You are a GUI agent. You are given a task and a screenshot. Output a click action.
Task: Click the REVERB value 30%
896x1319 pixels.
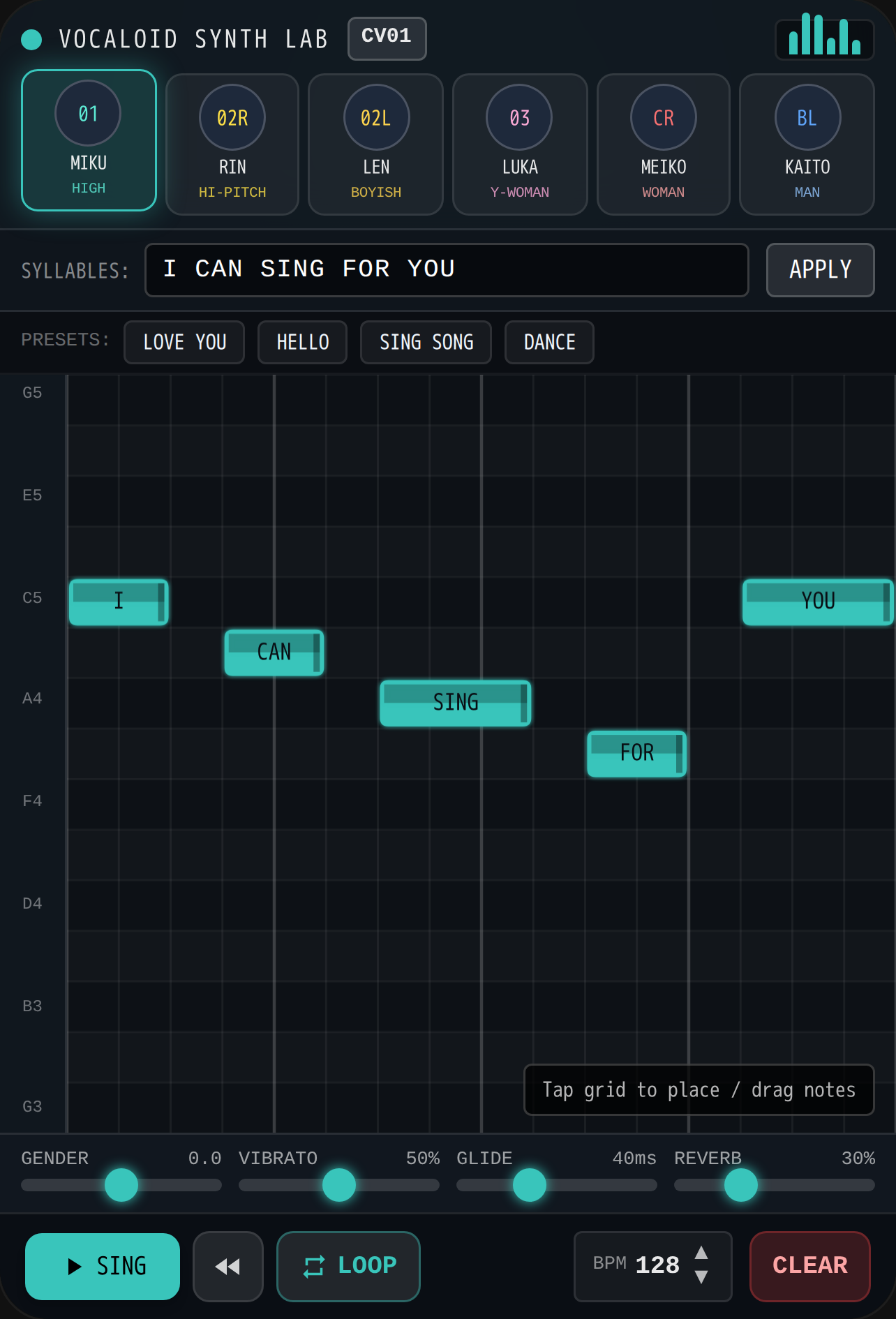tap(858, 1158)
